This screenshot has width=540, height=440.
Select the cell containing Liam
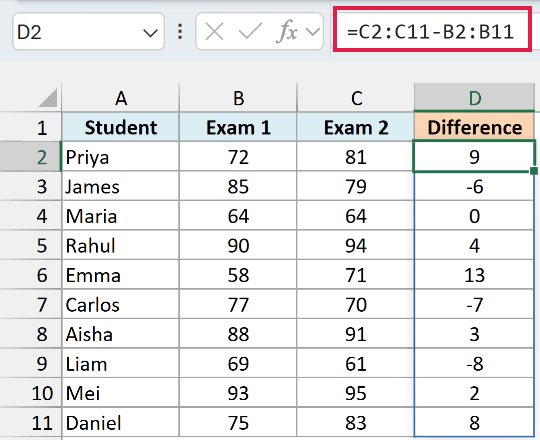coord(121,364)
